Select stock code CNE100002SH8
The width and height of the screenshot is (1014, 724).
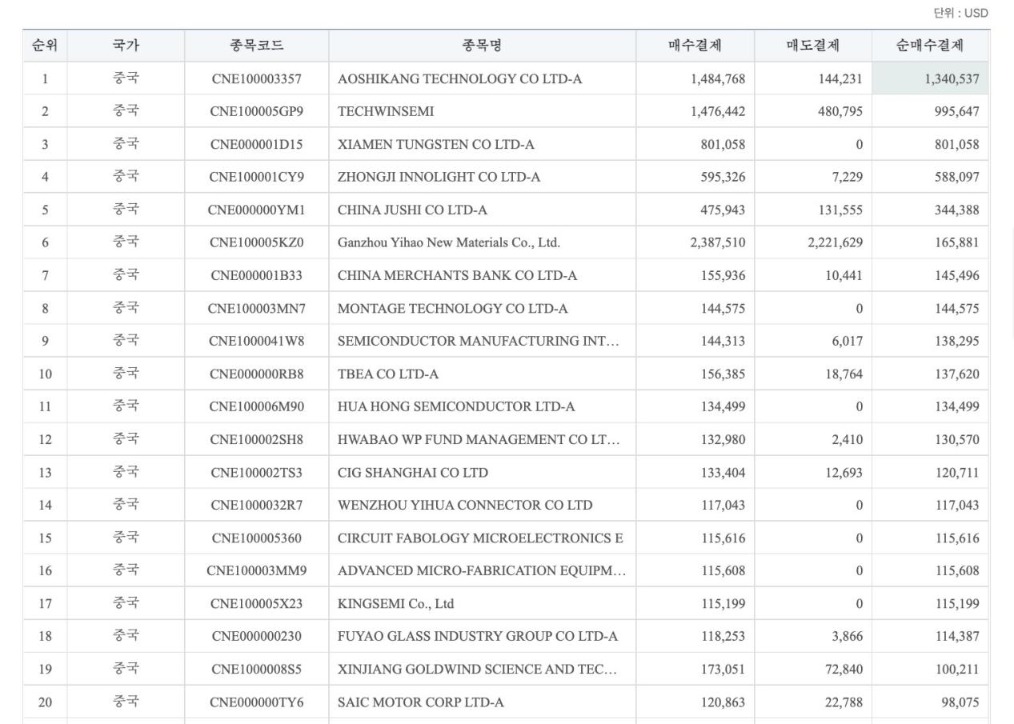(x=256, y=440)
